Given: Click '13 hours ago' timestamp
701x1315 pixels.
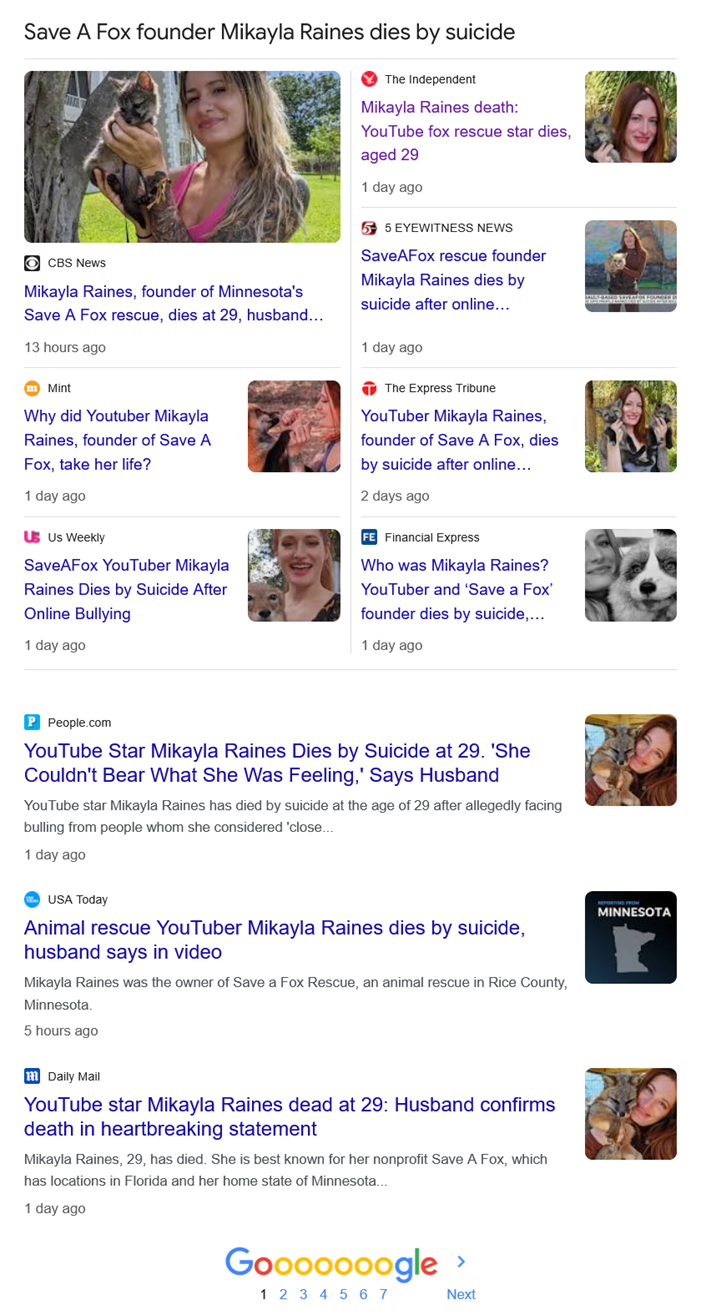Looking at the screenshot, I should coord(65,347).
